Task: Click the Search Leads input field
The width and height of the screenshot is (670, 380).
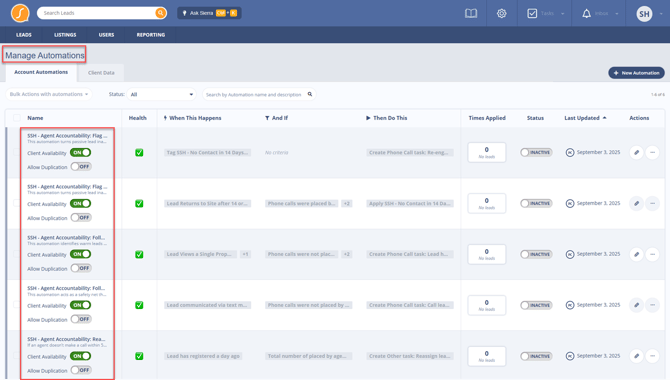Action: [97, 13]
